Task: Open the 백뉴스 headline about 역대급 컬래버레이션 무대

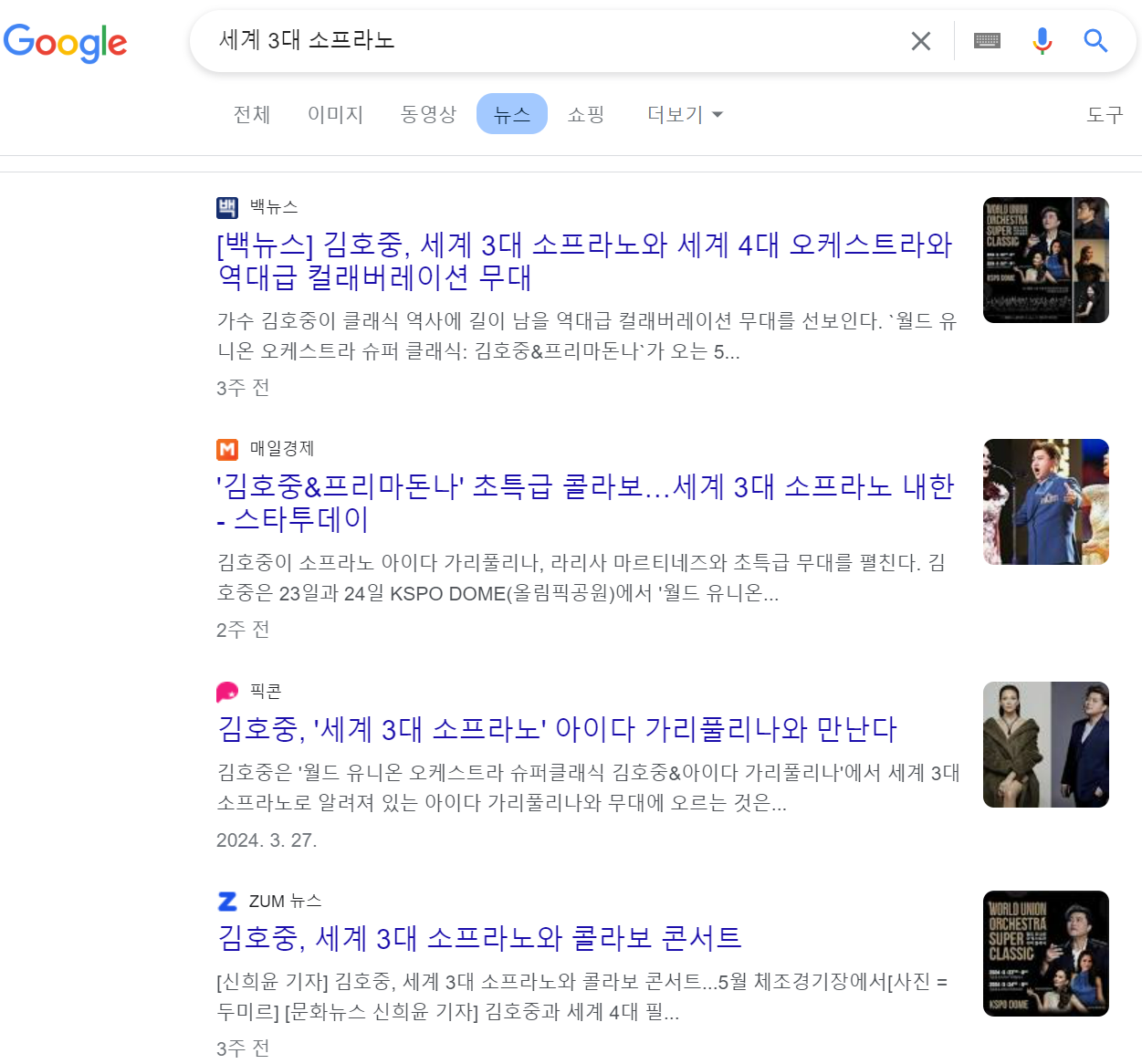Action: tap(584, 260)
